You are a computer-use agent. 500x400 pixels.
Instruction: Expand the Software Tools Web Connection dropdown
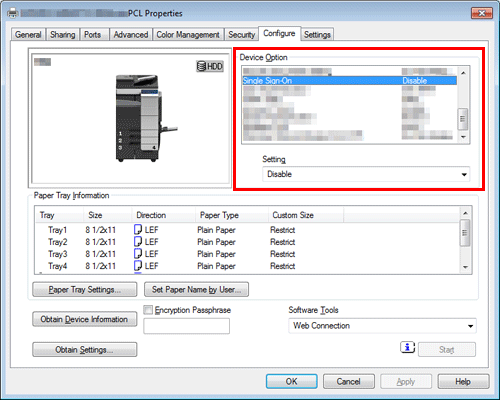[x=382, y=326]
